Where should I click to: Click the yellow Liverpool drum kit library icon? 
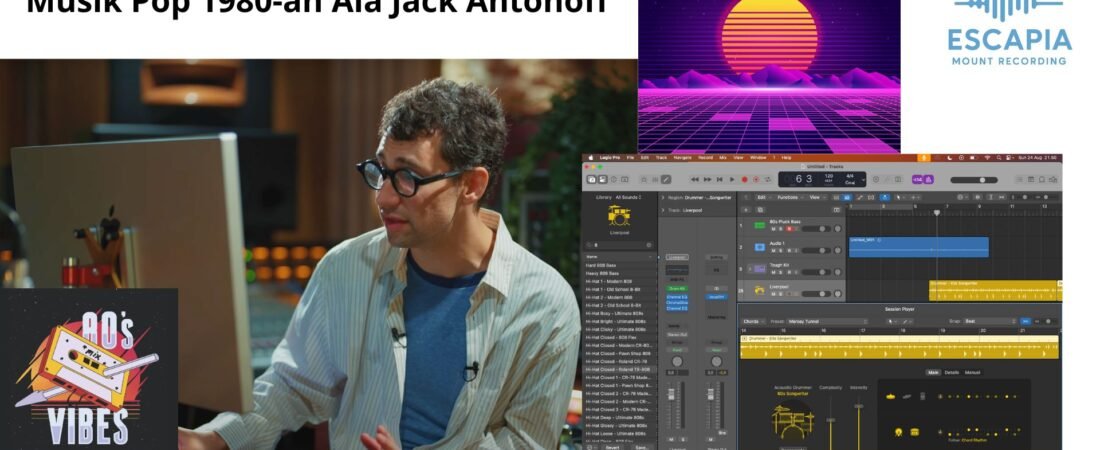[x=619, y=215]
